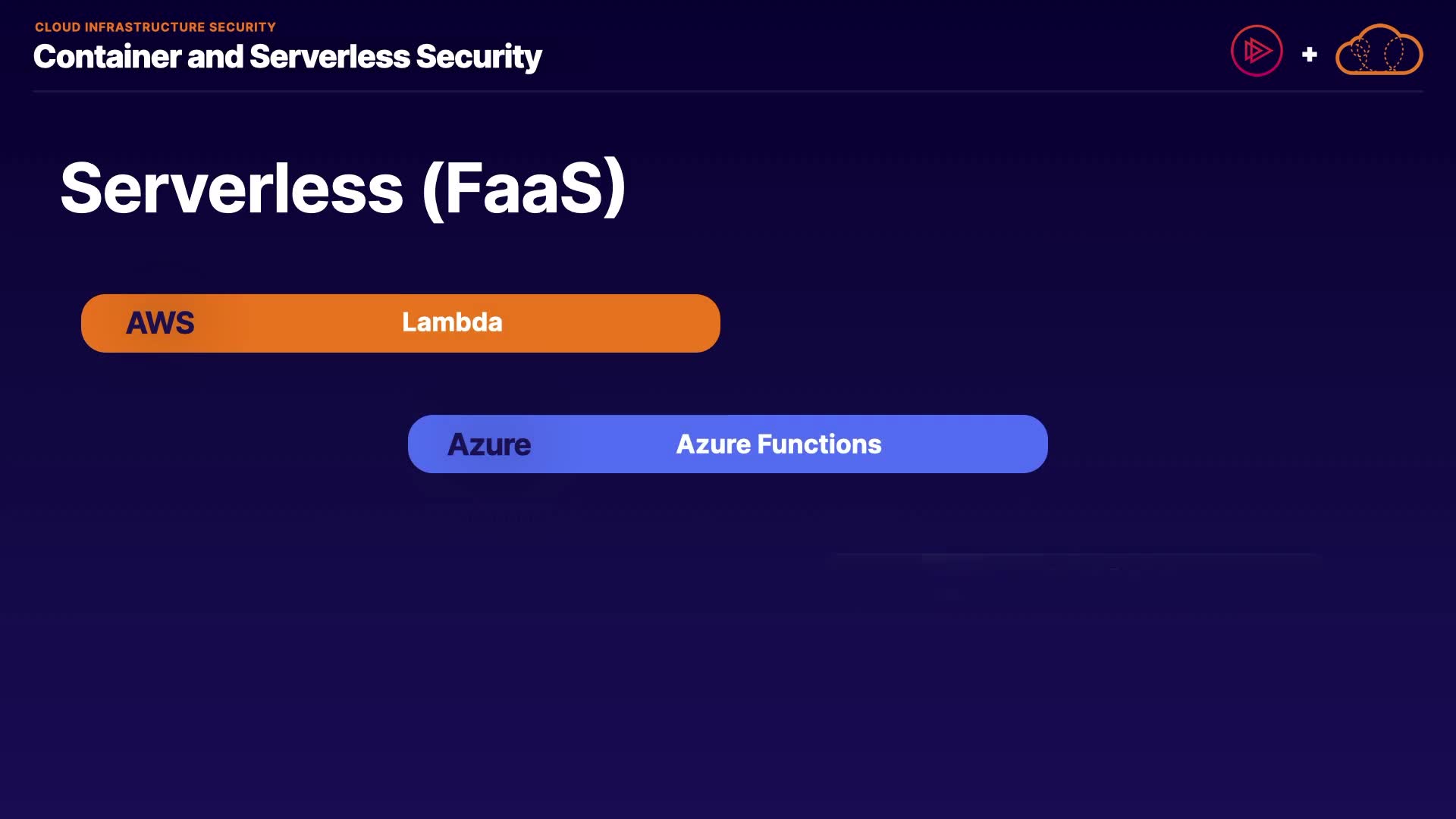Click the blue bar's empty space after 'Azure Functions'
This screenshot has height=819, width=1456.
(963, 444)
